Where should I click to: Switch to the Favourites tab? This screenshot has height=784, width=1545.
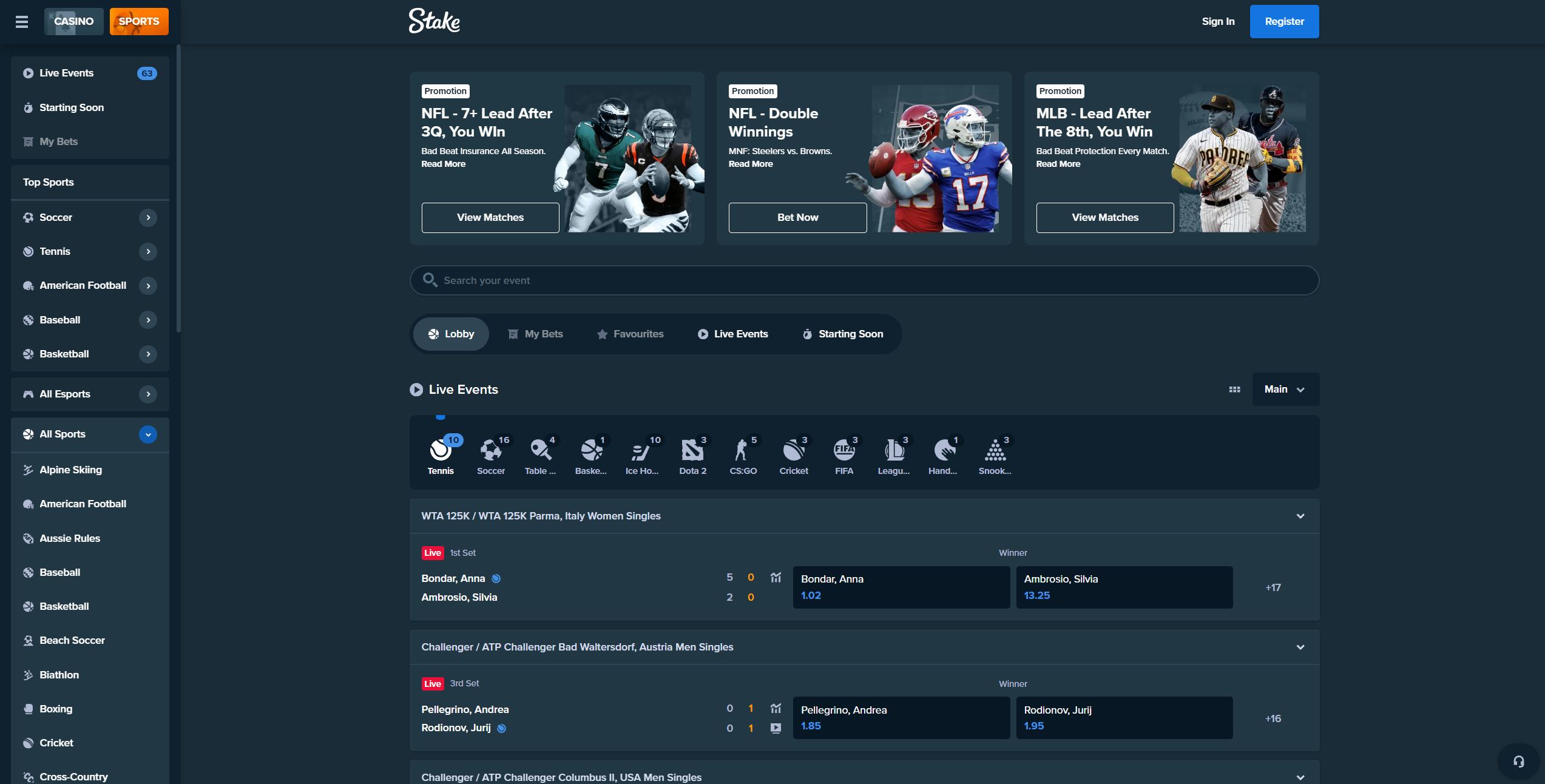[630, 334]
